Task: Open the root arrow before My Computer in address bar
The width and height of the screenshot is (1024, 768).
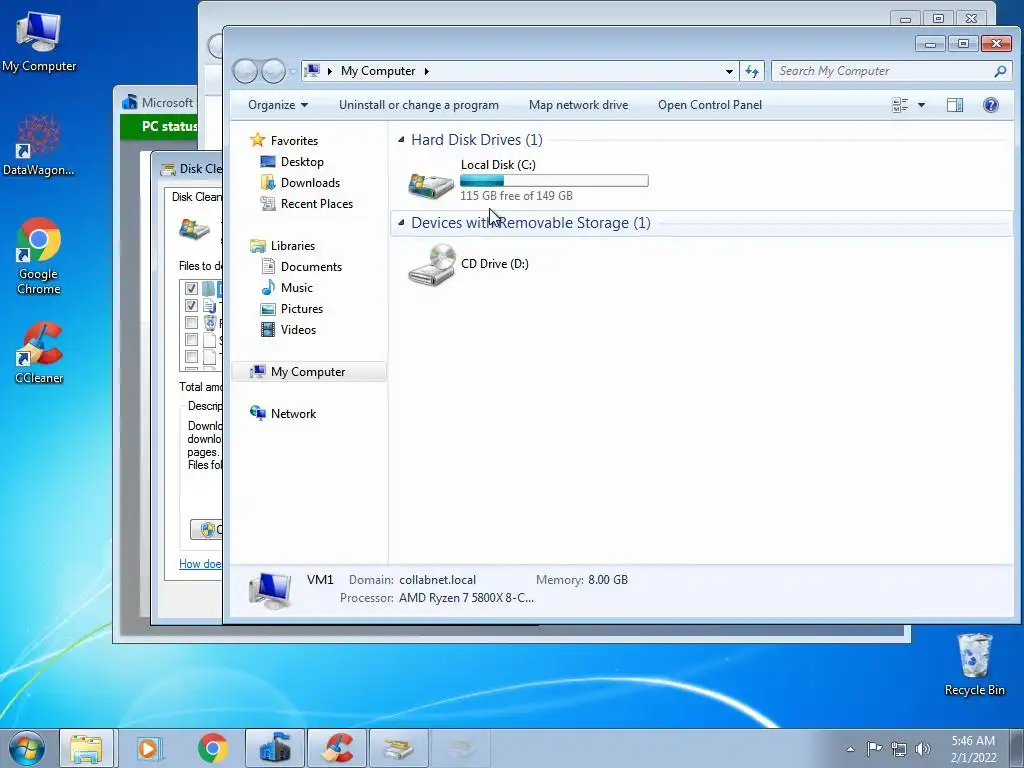Action: click(x=330, y=71)
